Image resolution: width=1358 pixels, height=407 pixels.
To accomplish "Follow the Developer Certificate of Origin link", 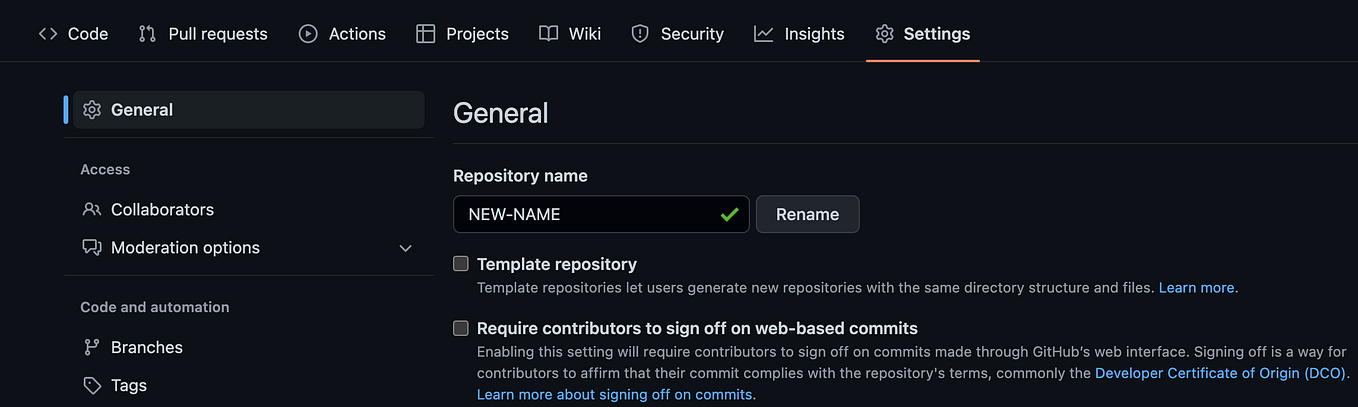I will 1221,373.
